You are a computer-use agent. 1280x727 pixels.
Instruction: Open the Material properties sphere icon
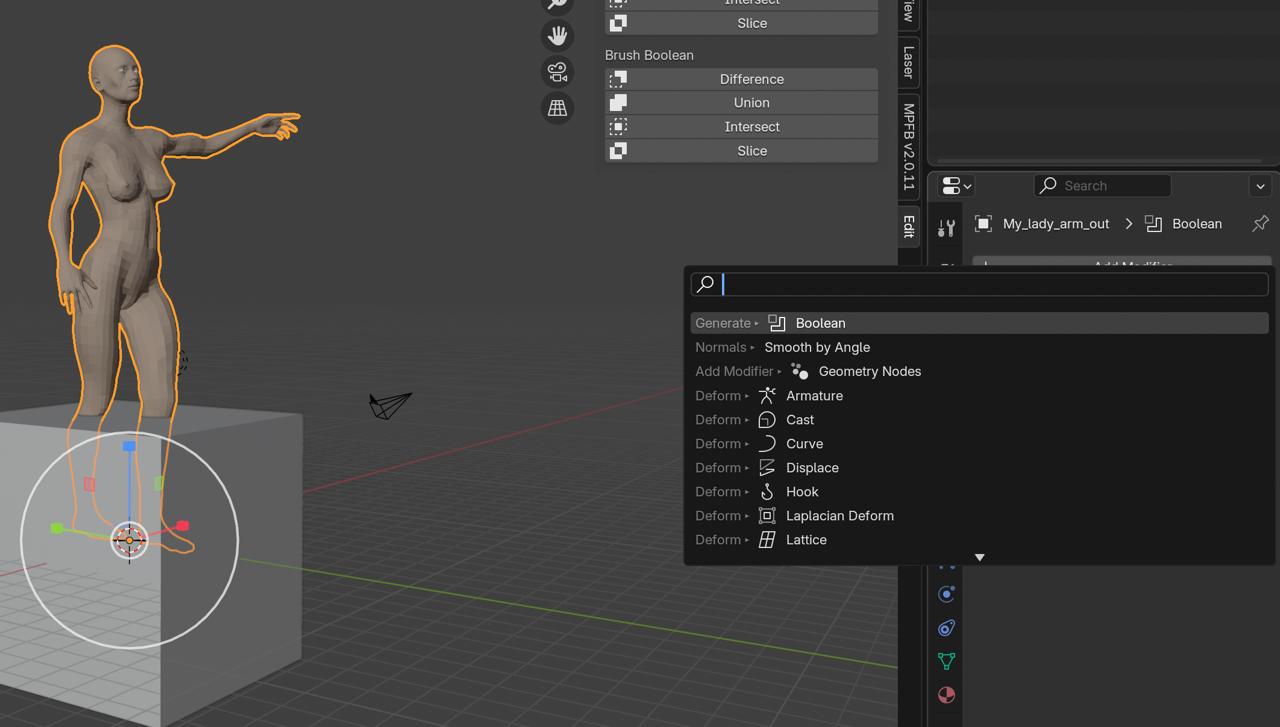[x=946, y=695]
